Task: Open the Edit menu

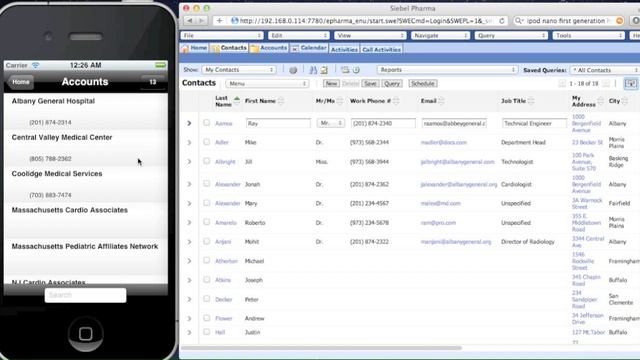Action: tap(299, 36)
